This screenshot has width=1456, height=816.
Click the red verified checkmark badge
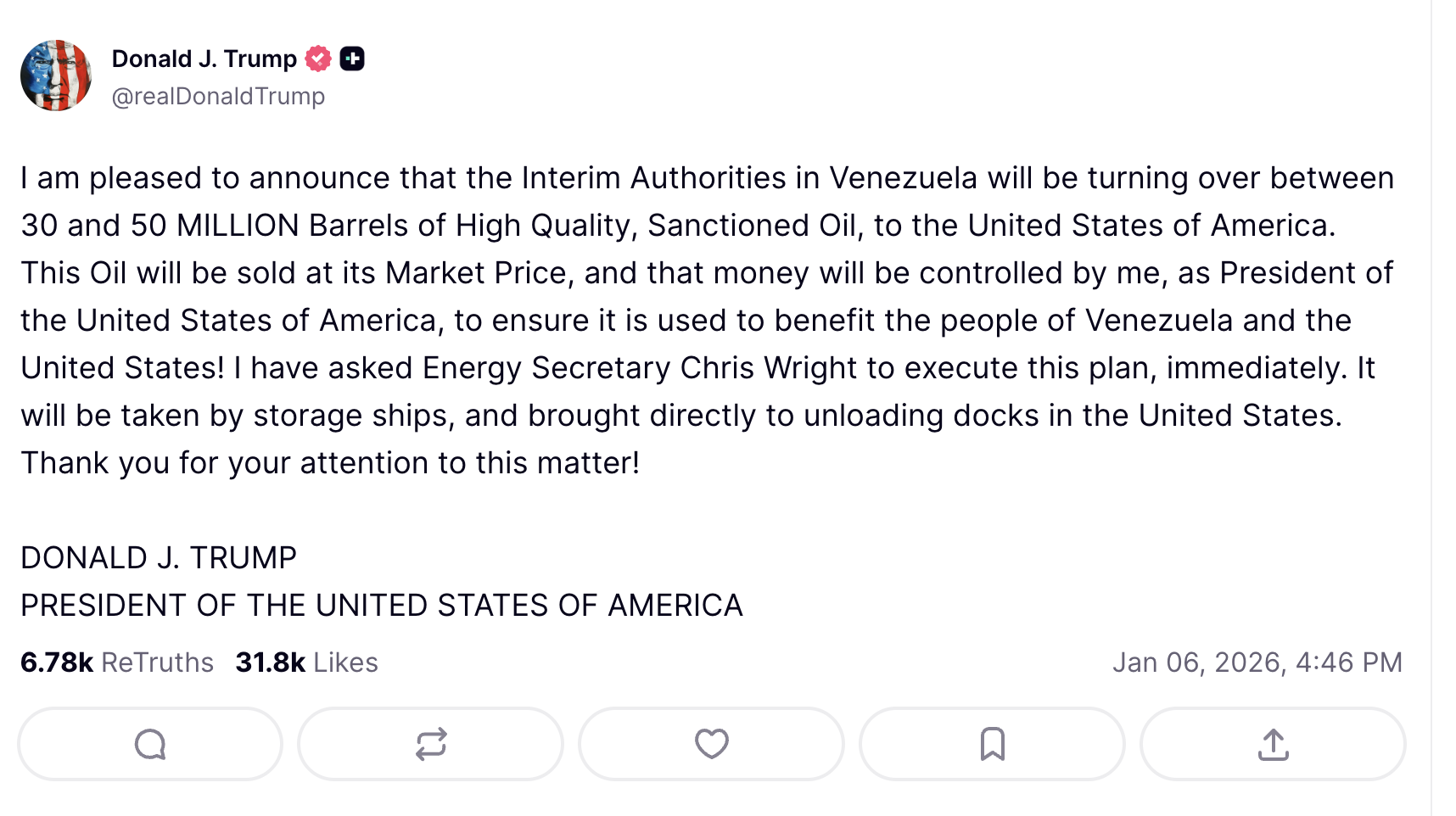coord(318,59)
